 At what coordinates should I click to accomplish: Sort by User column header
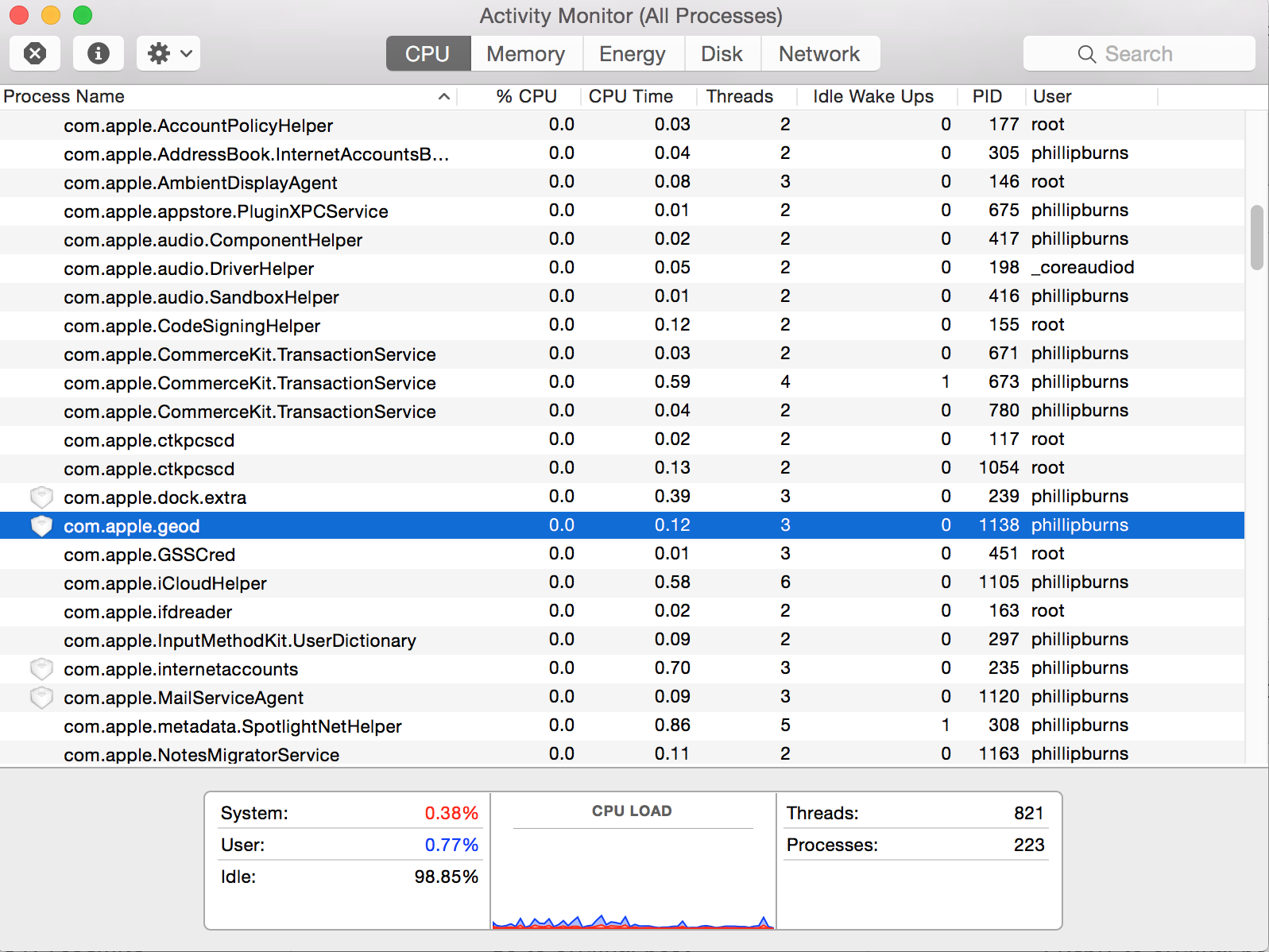click(1092, 96)
